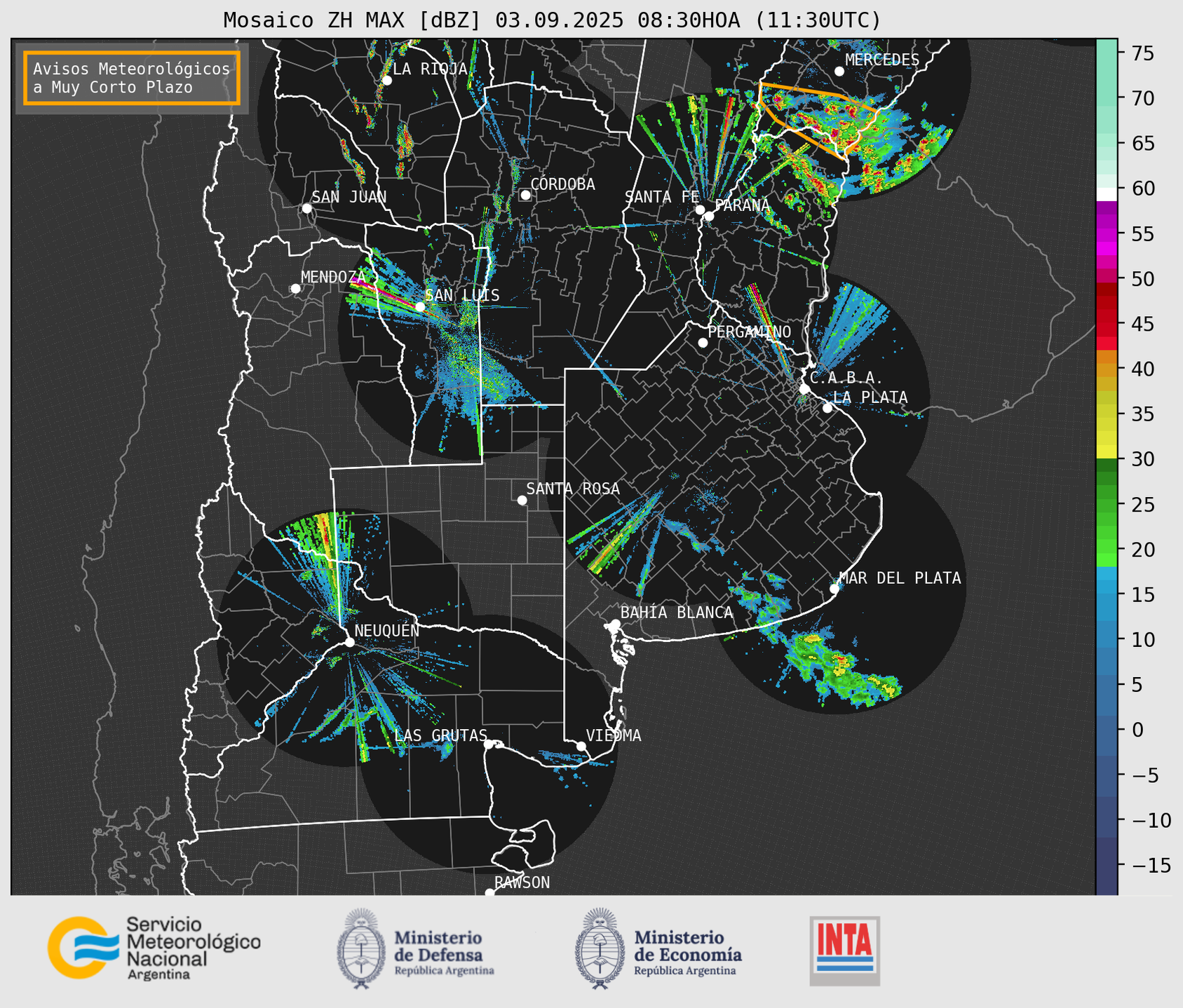Click the orange warning polygon near Mercedes
The width and height of the screenshot is (1183, 1008).
[x=818, y=119]
